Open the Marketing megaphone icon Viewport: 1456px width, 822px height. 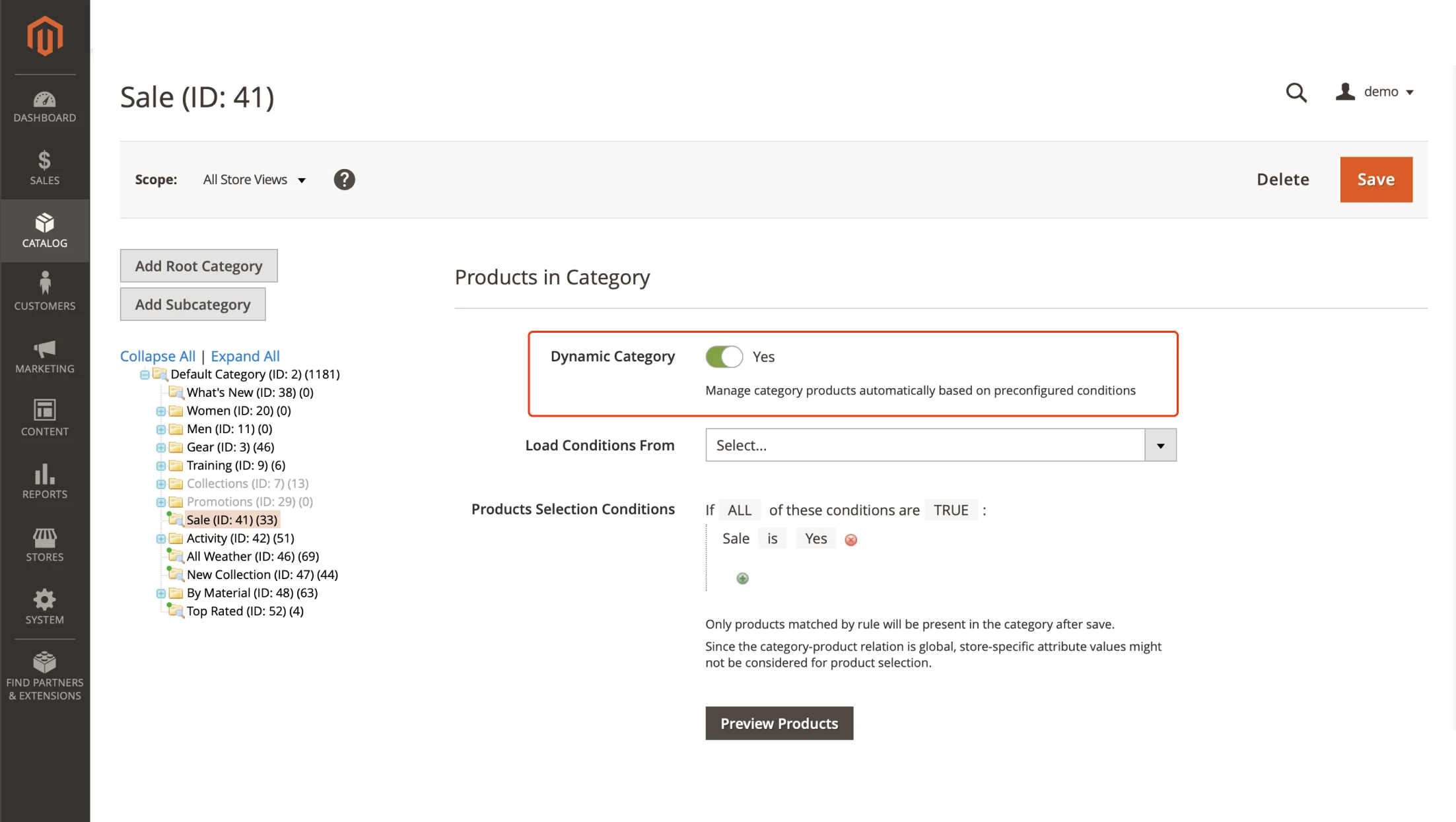(44, 357)
